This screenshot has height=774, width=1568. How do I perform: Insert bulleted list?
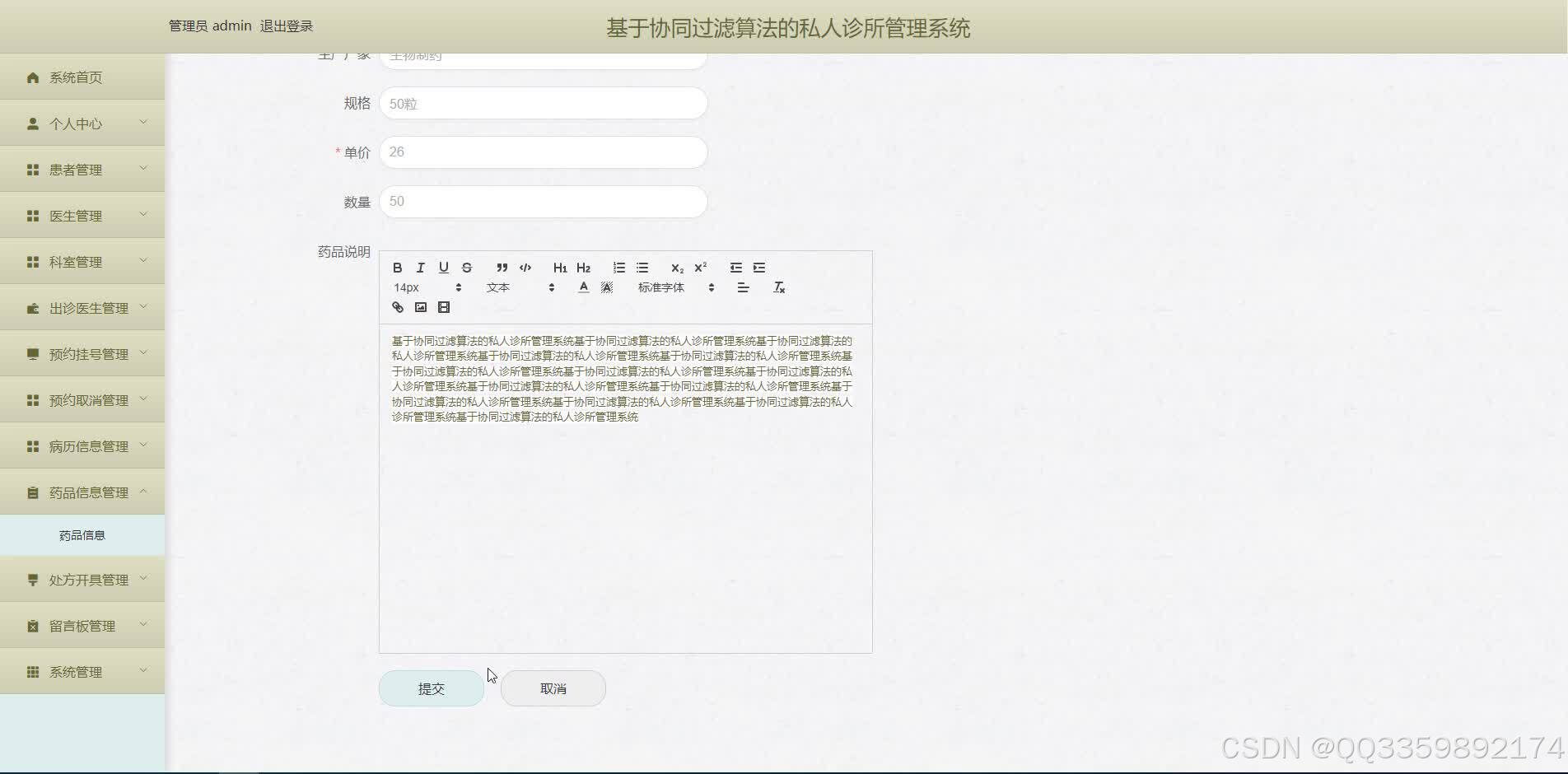642,268
